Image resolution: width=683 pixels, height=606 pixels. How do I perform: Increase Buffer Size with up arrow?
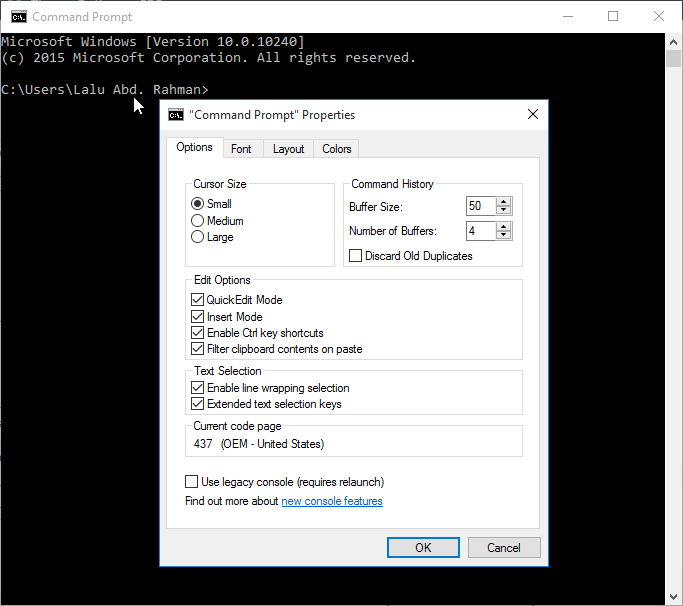point(504,202)
